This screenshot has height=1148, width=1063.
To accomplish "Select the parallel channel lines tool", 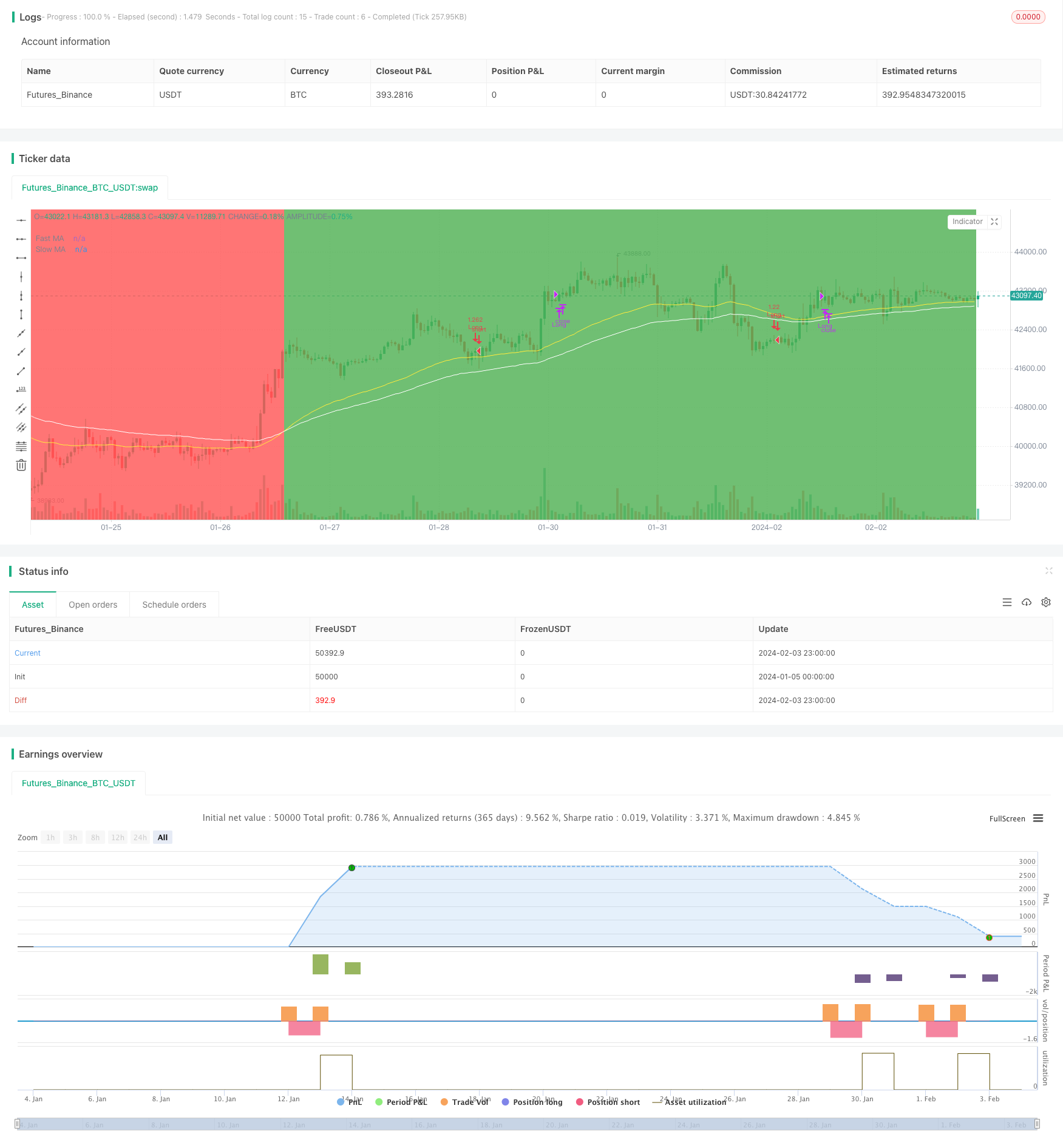I will coord(21,409).
